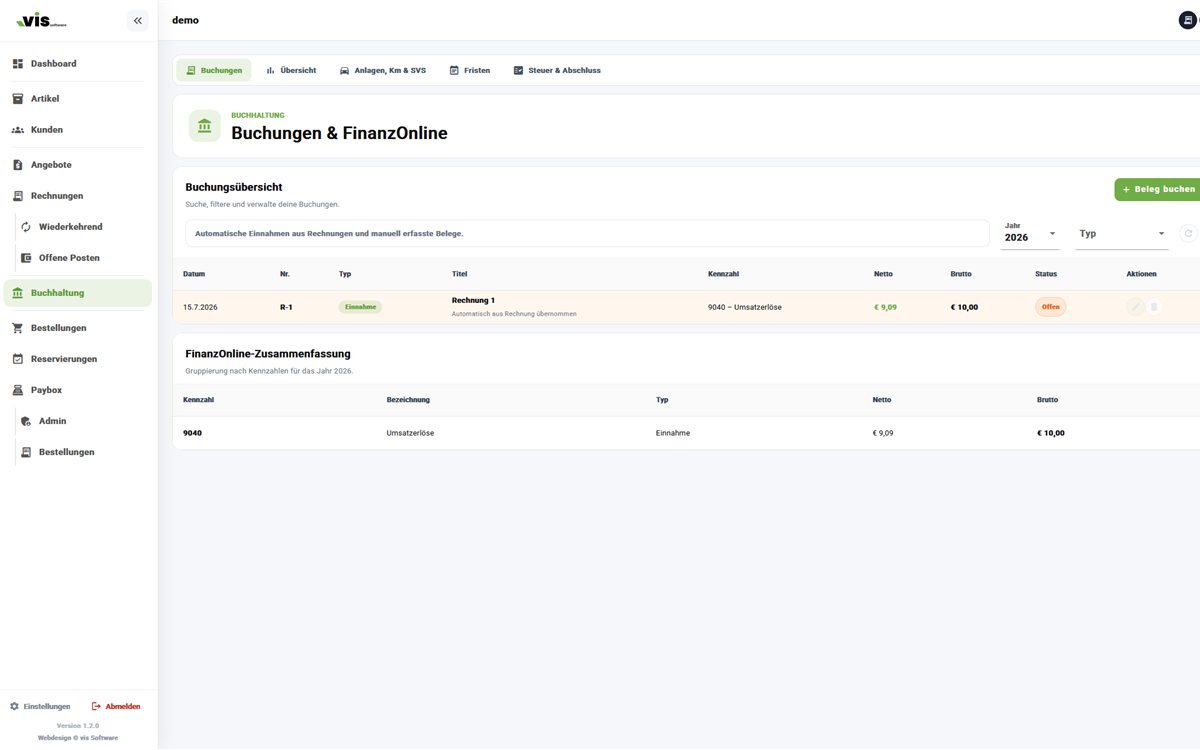Switch to the Übersicht tab
This screenshot has width=1200, height=750.
pos(291,70)
